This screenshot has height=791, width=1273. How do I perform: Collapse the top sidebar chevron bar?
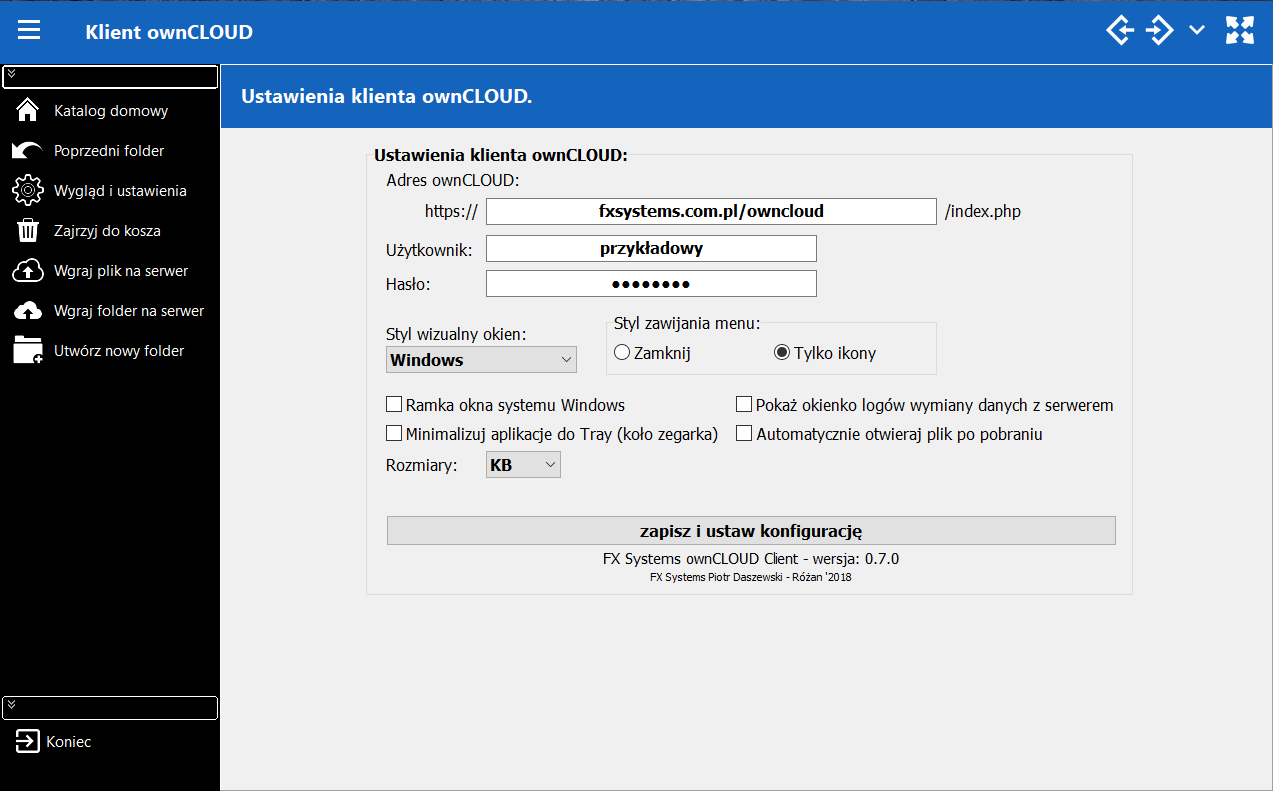[110, 77]
